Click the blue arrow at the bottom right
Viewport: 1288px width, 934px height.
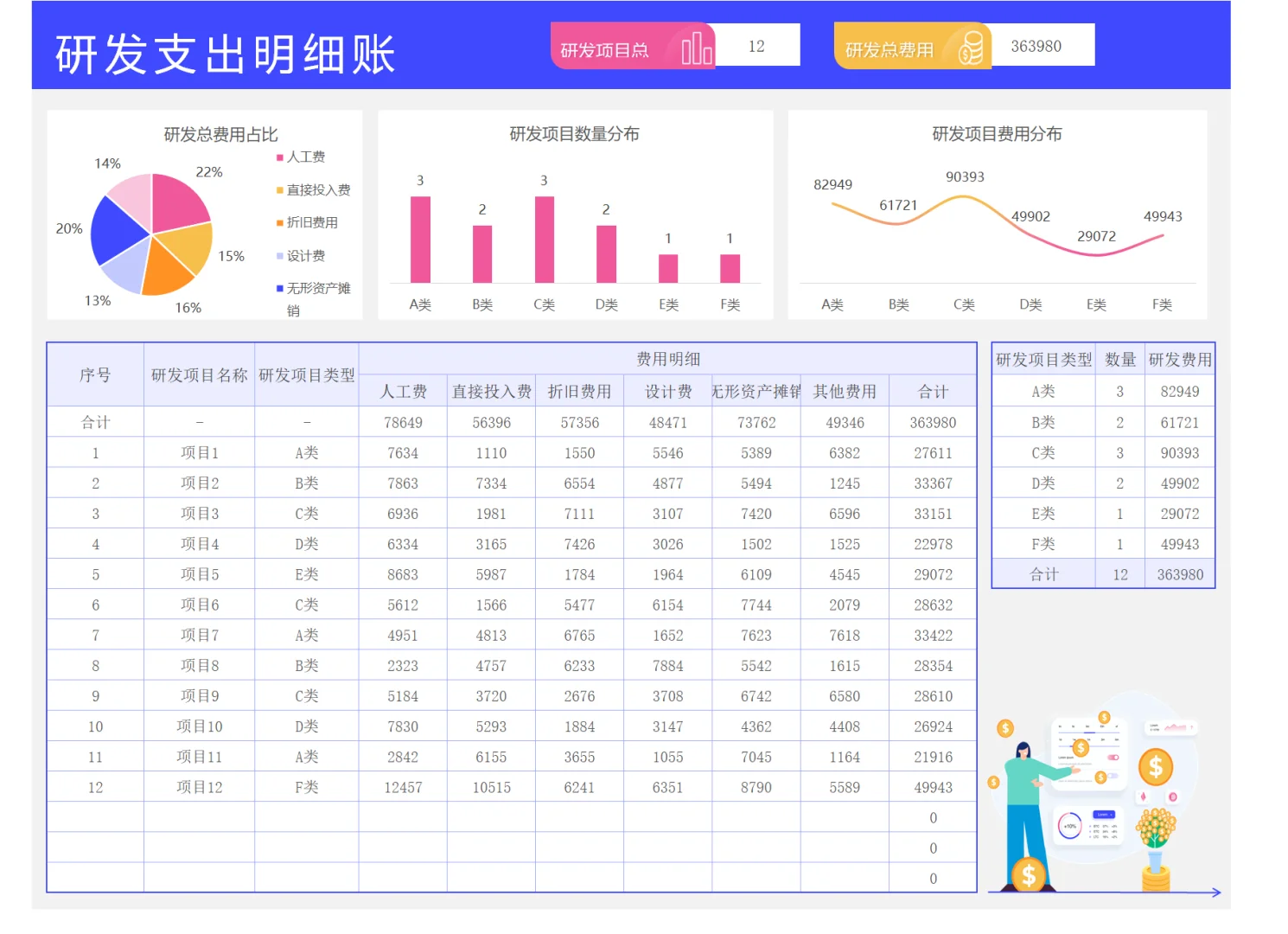pos(1215,892)
